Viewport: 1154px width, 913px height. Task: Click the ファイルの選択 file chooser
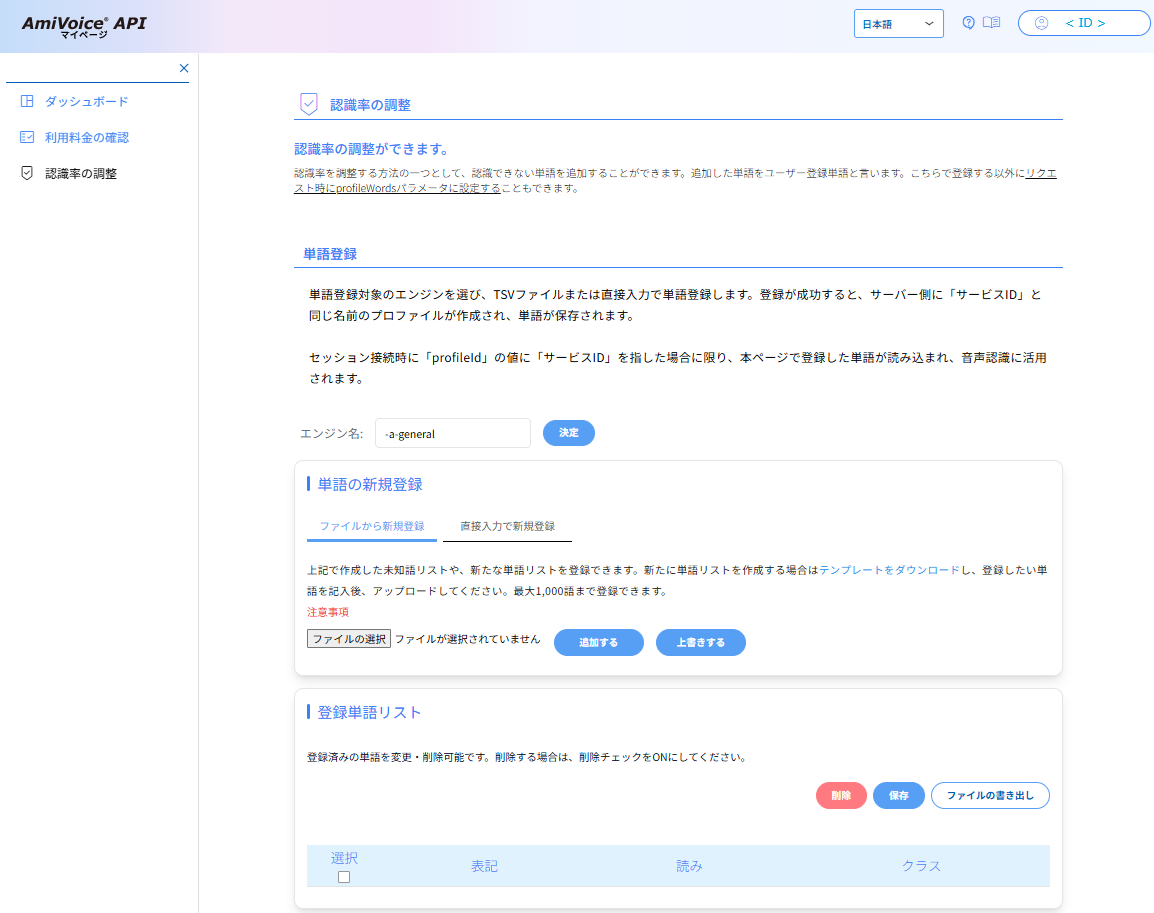[348, 639]
